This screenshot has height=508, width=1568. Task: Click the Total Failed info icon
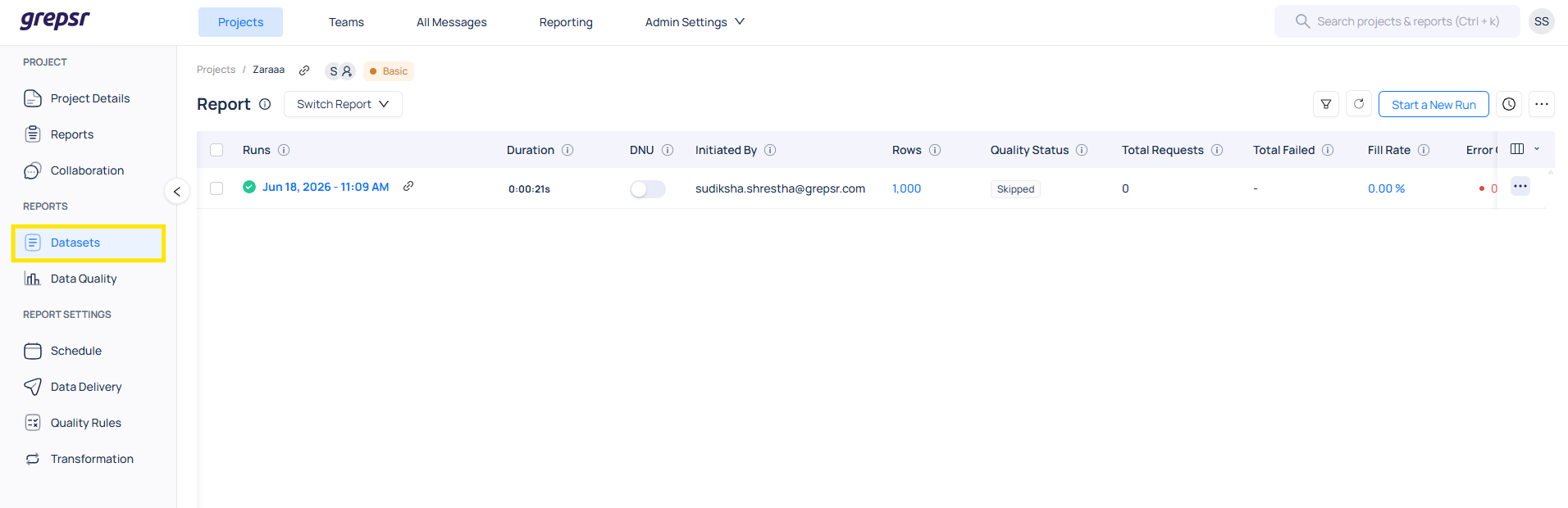click(x=1328, y=150)
